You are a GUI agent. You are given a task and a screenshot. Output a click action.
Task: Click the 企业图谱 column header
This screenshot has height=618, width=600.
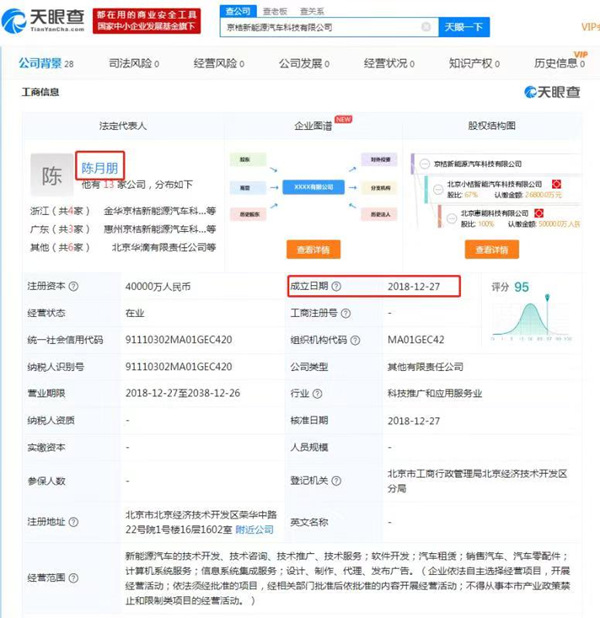pos(313,126)
